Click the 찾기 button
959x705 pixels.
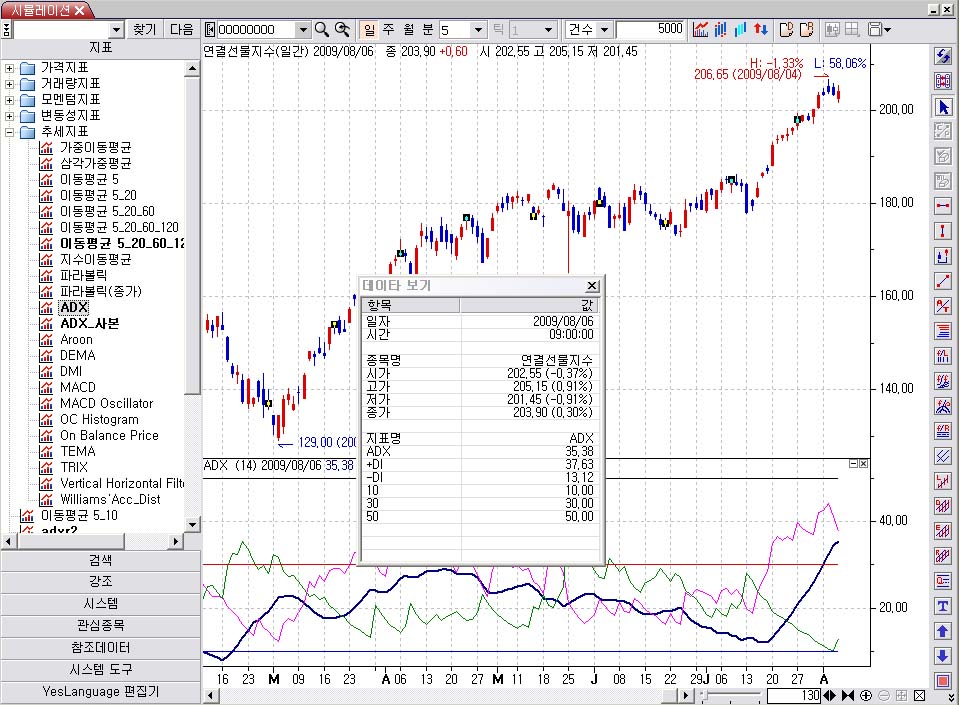[145, 29]
